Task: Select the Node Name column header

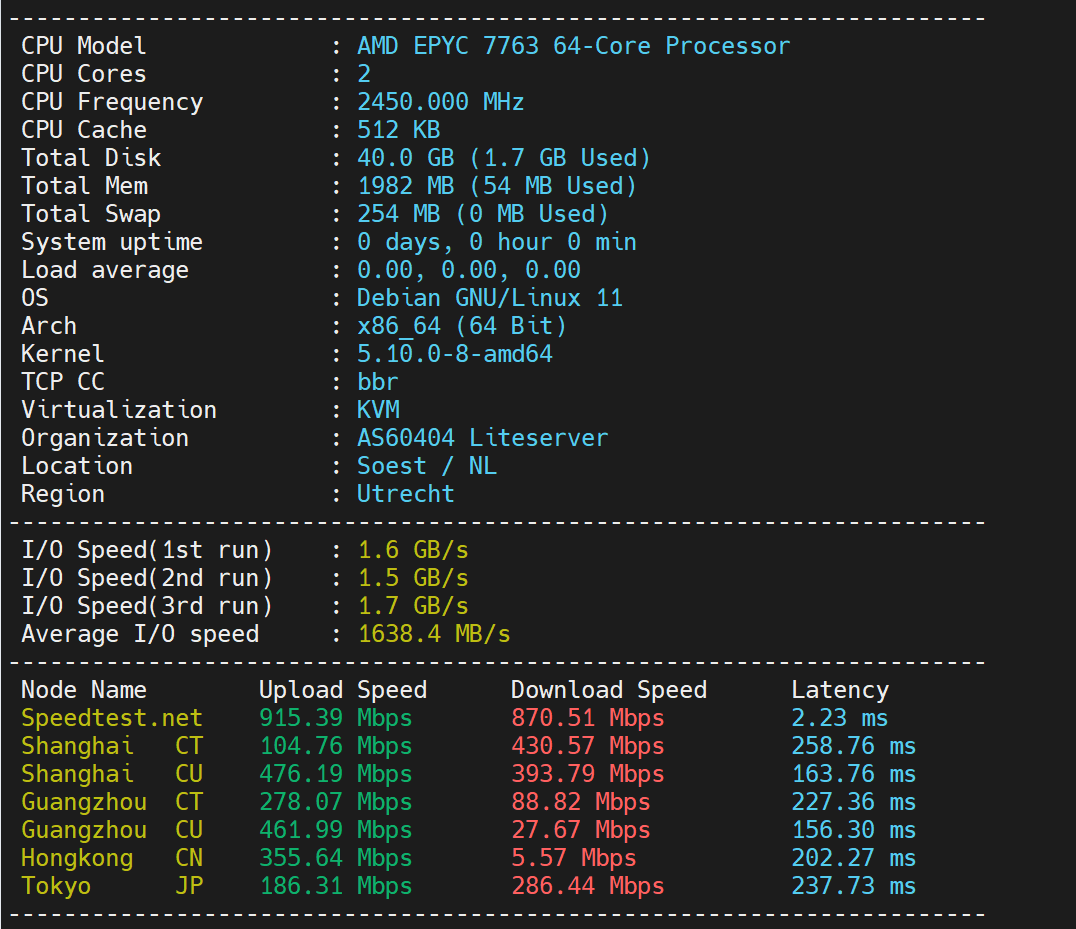Action: point(84,690)
